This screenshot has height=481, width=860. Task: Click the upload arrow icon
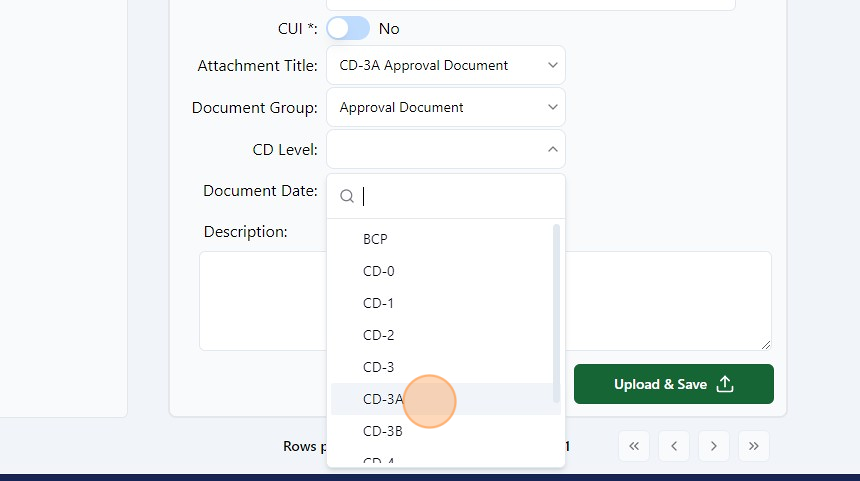point(726,384)
